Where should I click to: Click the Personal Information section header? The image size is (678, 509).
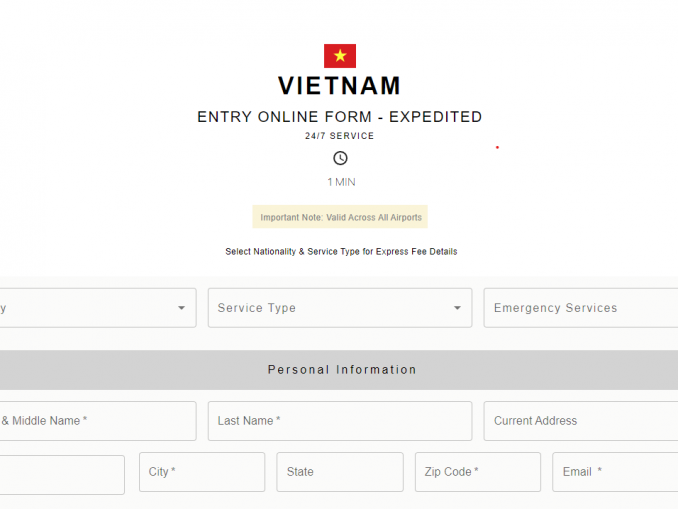coord(341,370)
